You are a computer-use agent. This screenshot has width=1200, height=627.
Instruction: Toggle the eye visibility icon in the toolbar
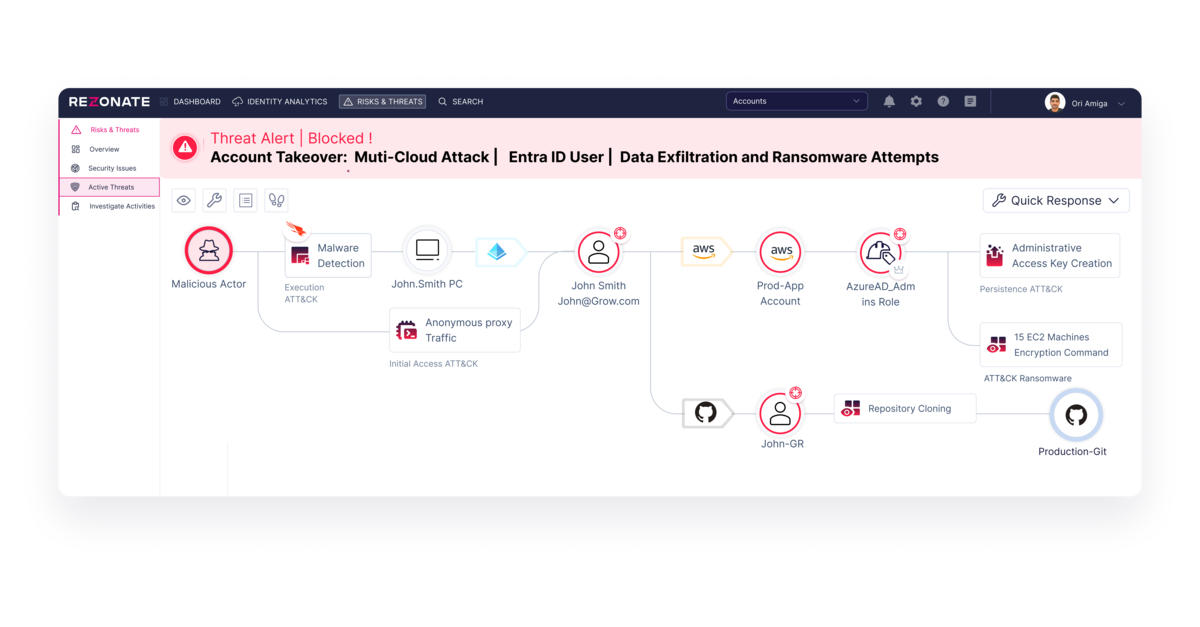[x=183, y=200]
